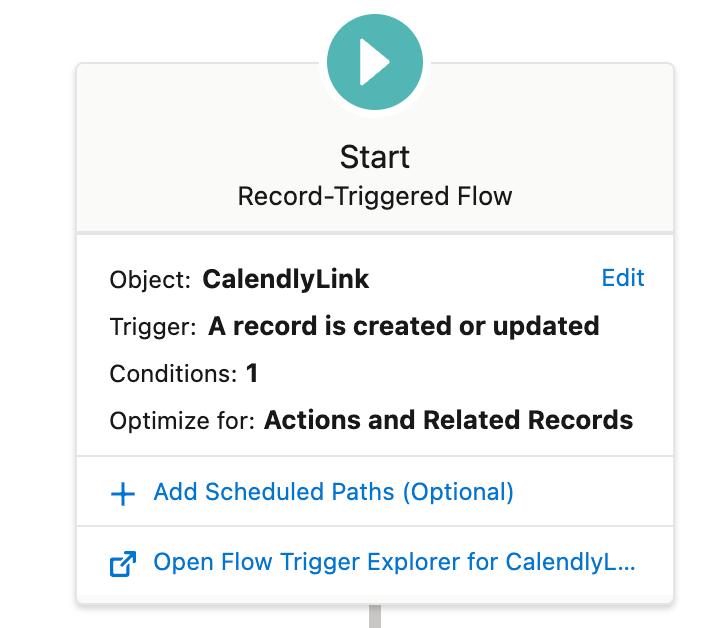Viewport: 724px width, 628px height.
Task: Open Flow Trigger Explorer for CalendlyLink
Action: [394, 563]
